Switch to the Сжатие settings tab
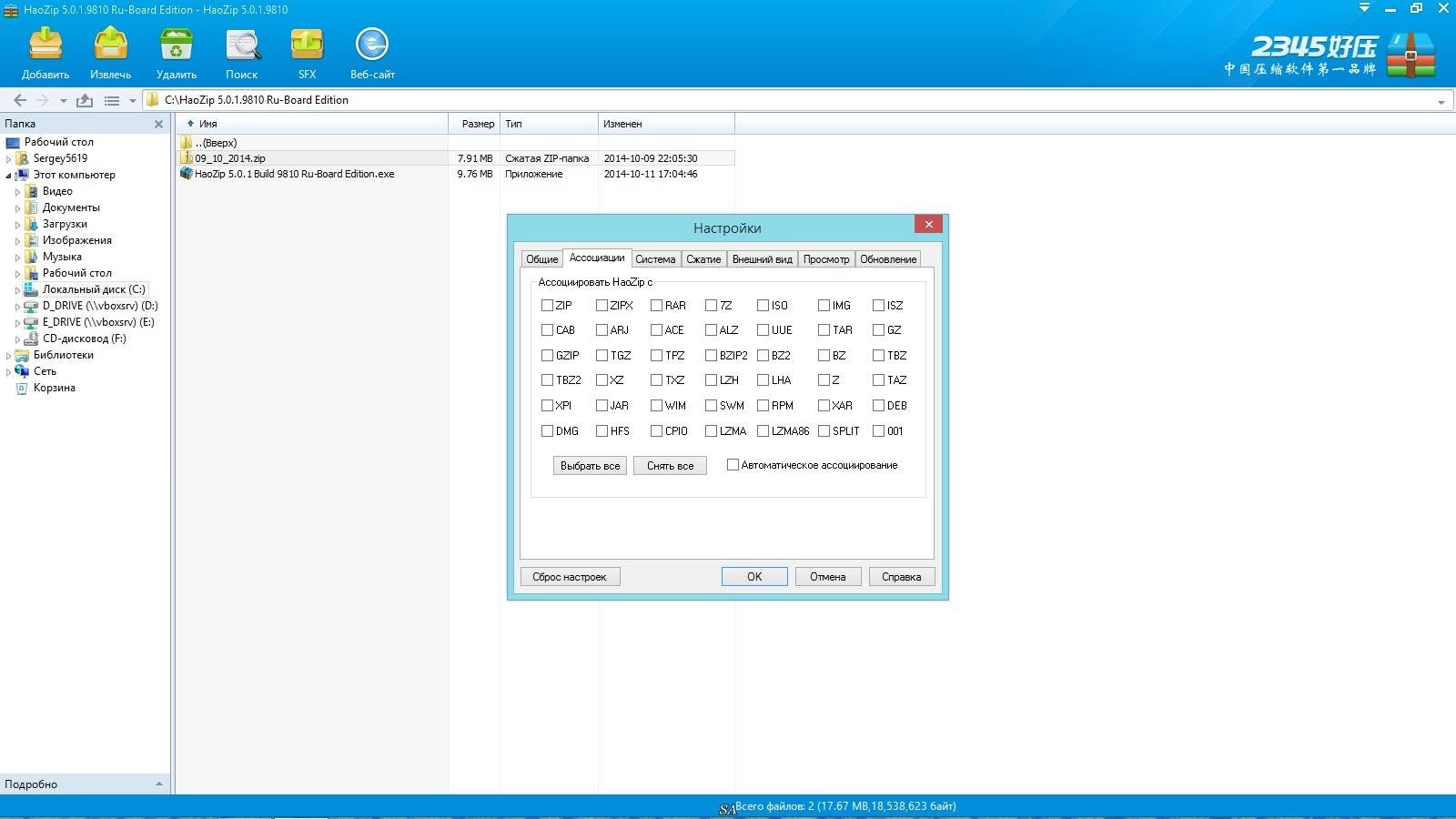This screenshot has height=819, width=1456. point(703,259)
